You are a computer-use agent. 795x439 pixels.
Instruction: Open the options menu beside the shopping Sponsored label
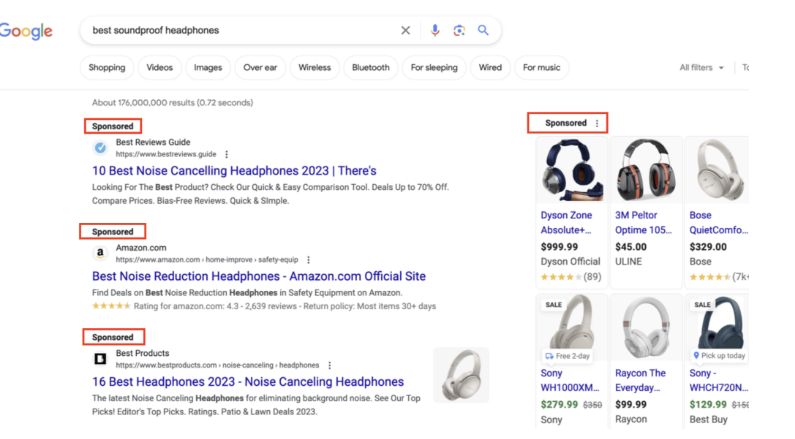click(597, 123)
